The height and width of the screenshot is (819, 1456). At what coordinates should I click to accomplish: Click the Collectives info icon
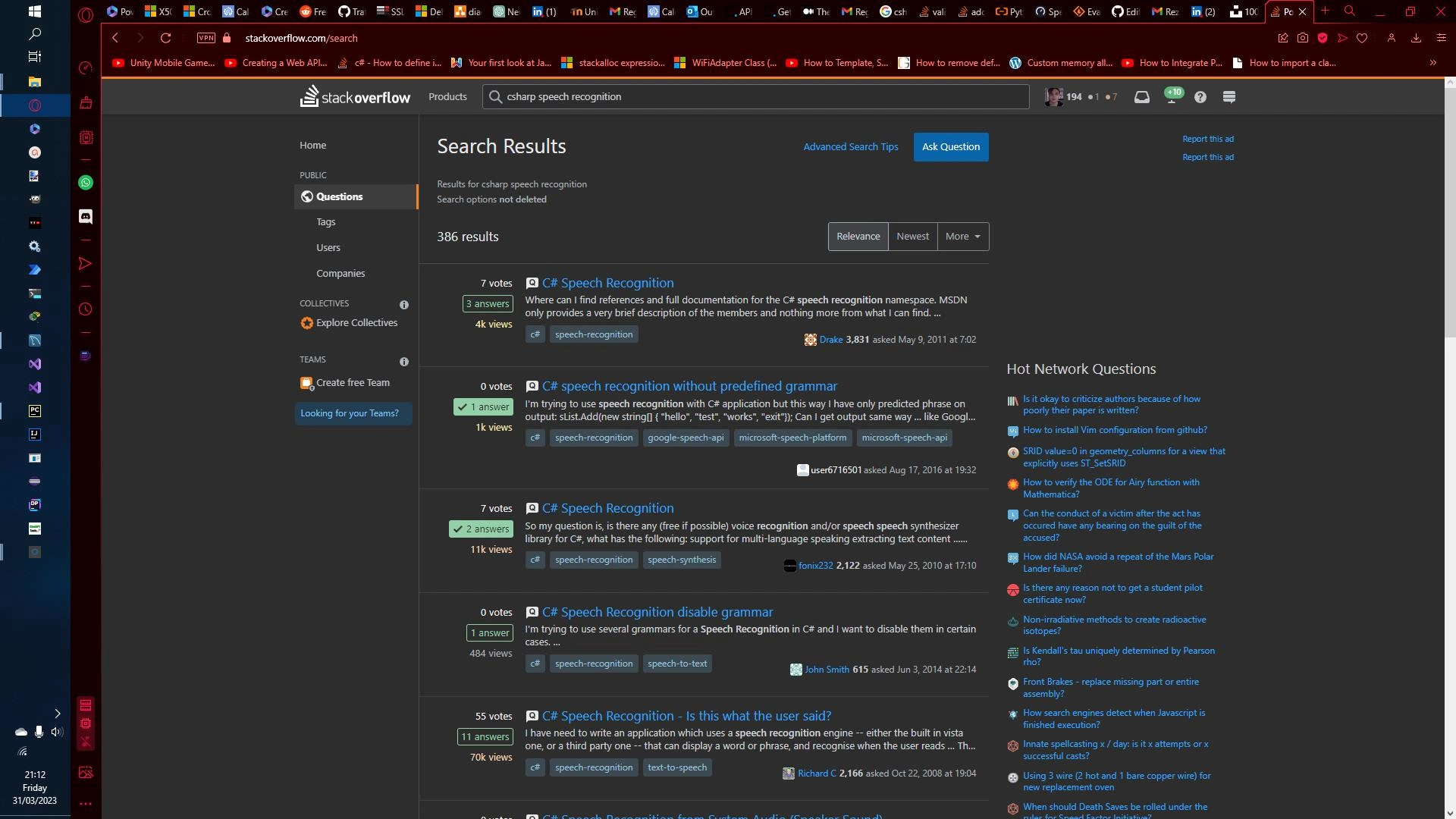(404, 305)
